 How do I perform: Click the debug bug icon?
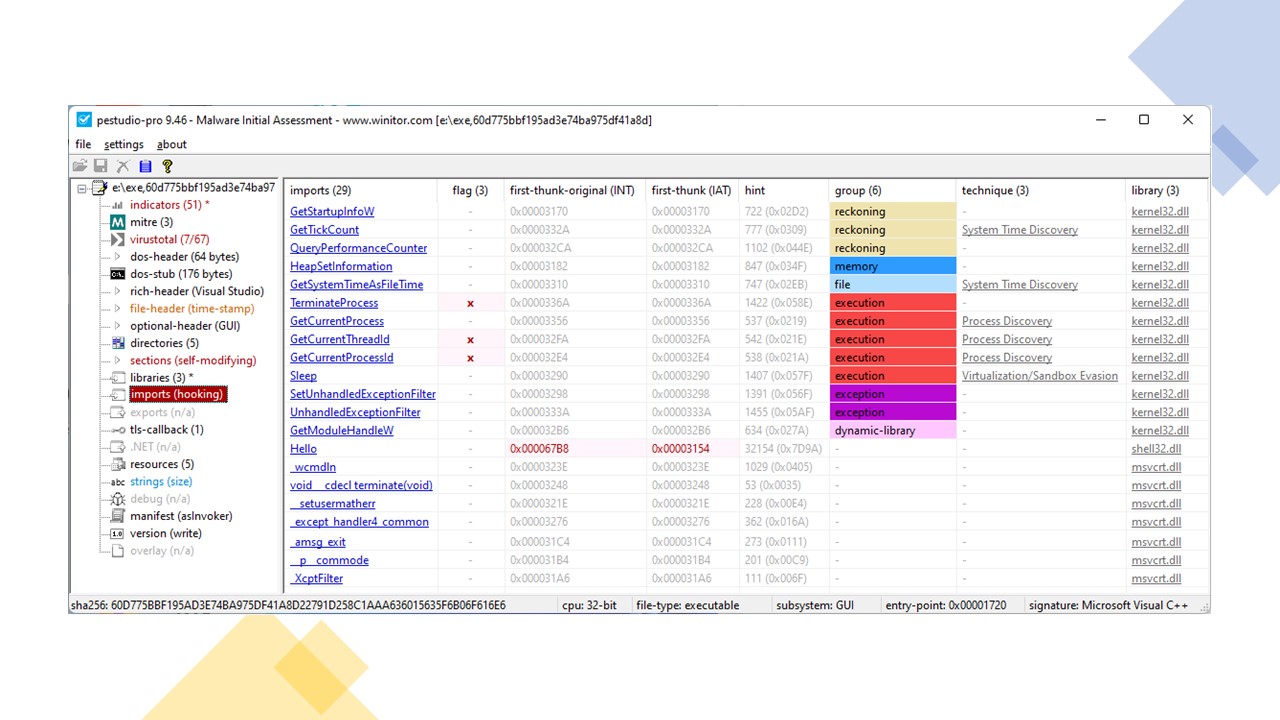pyautogui.click(x=117, y=499)
